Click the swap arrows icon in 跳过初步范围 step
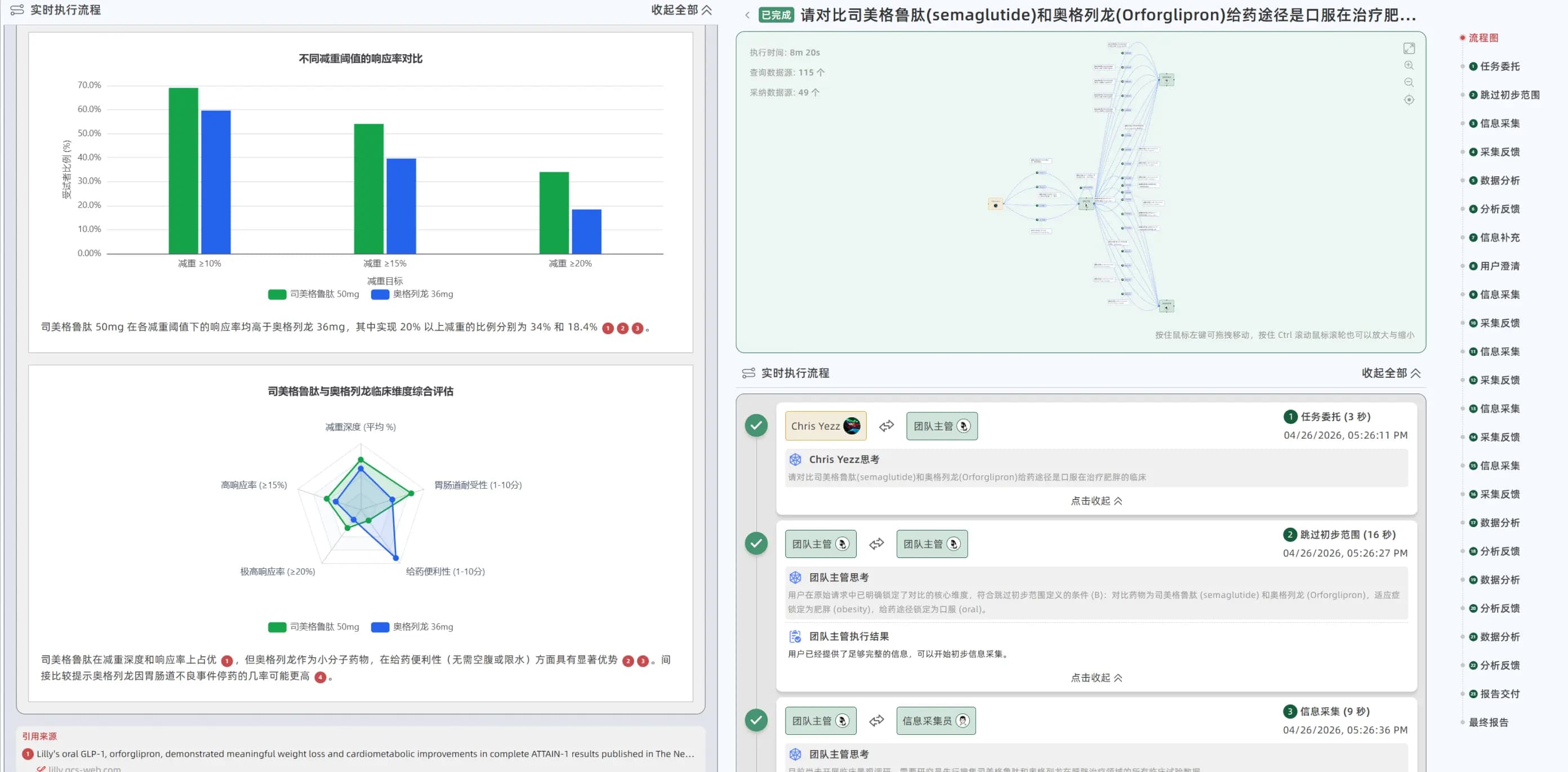The height and width of the screenshot is (772, 1568). [876, 544]
